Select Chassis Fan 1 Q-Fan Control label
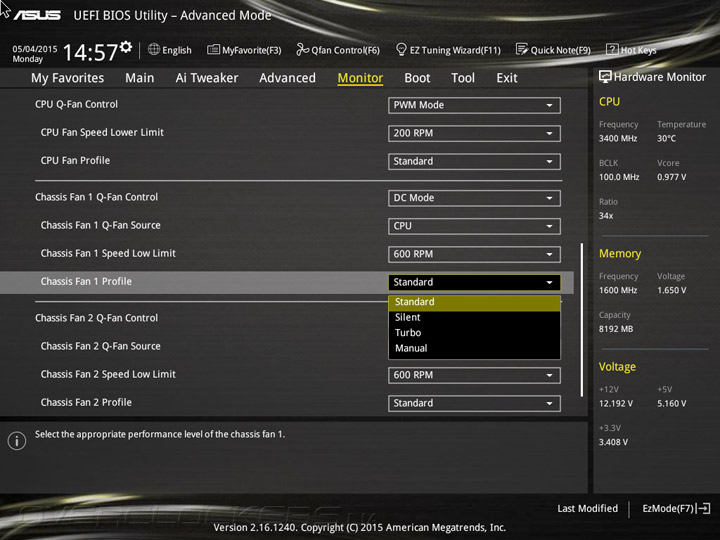The image size is (720, 540). point(96,197)
